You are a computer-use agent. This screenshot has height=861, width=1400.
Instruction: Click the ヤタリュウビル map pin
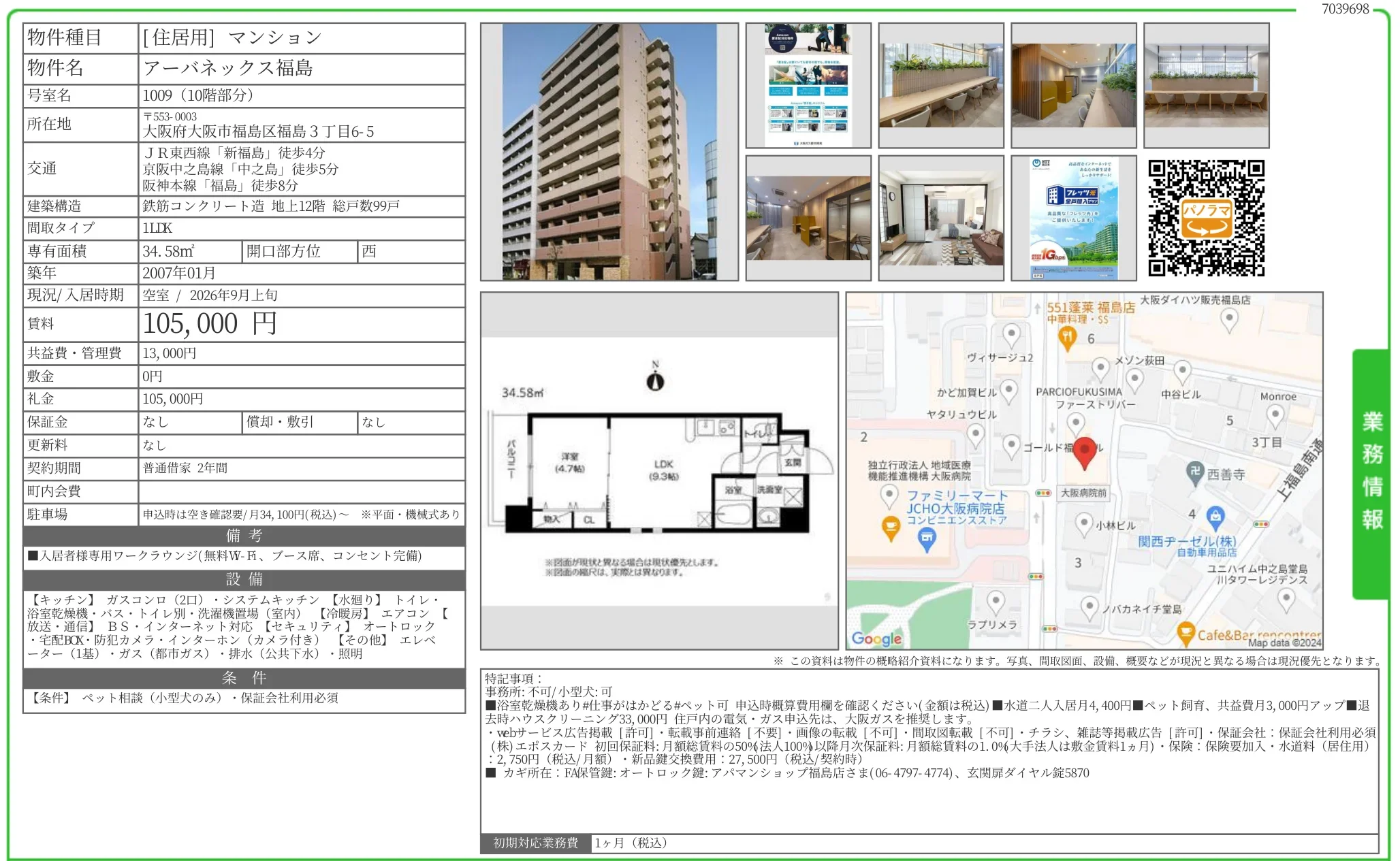(x=975, y=436)
